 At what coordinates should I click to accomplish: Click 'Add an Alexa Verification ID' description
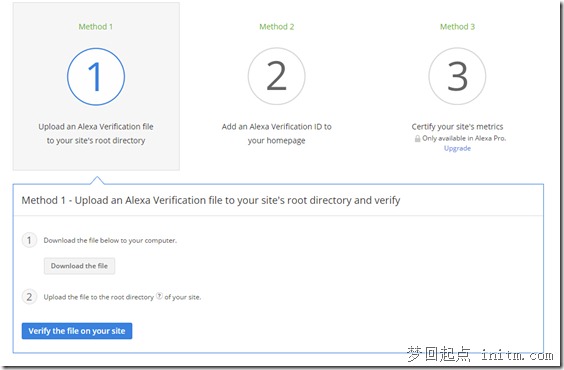pos(277,133)
